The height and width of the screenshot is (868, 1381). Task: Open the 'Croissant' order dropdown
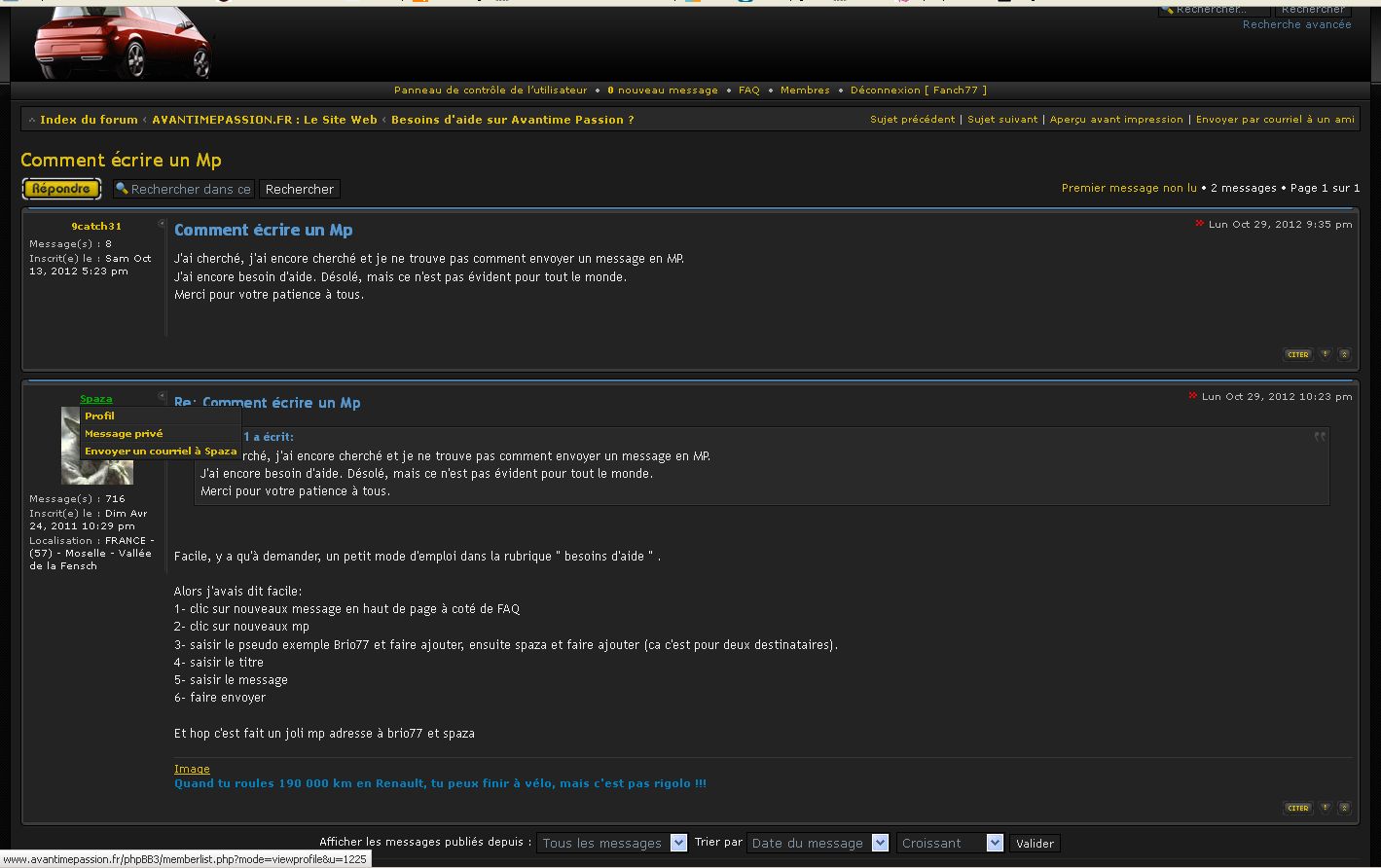pos(949,843)
